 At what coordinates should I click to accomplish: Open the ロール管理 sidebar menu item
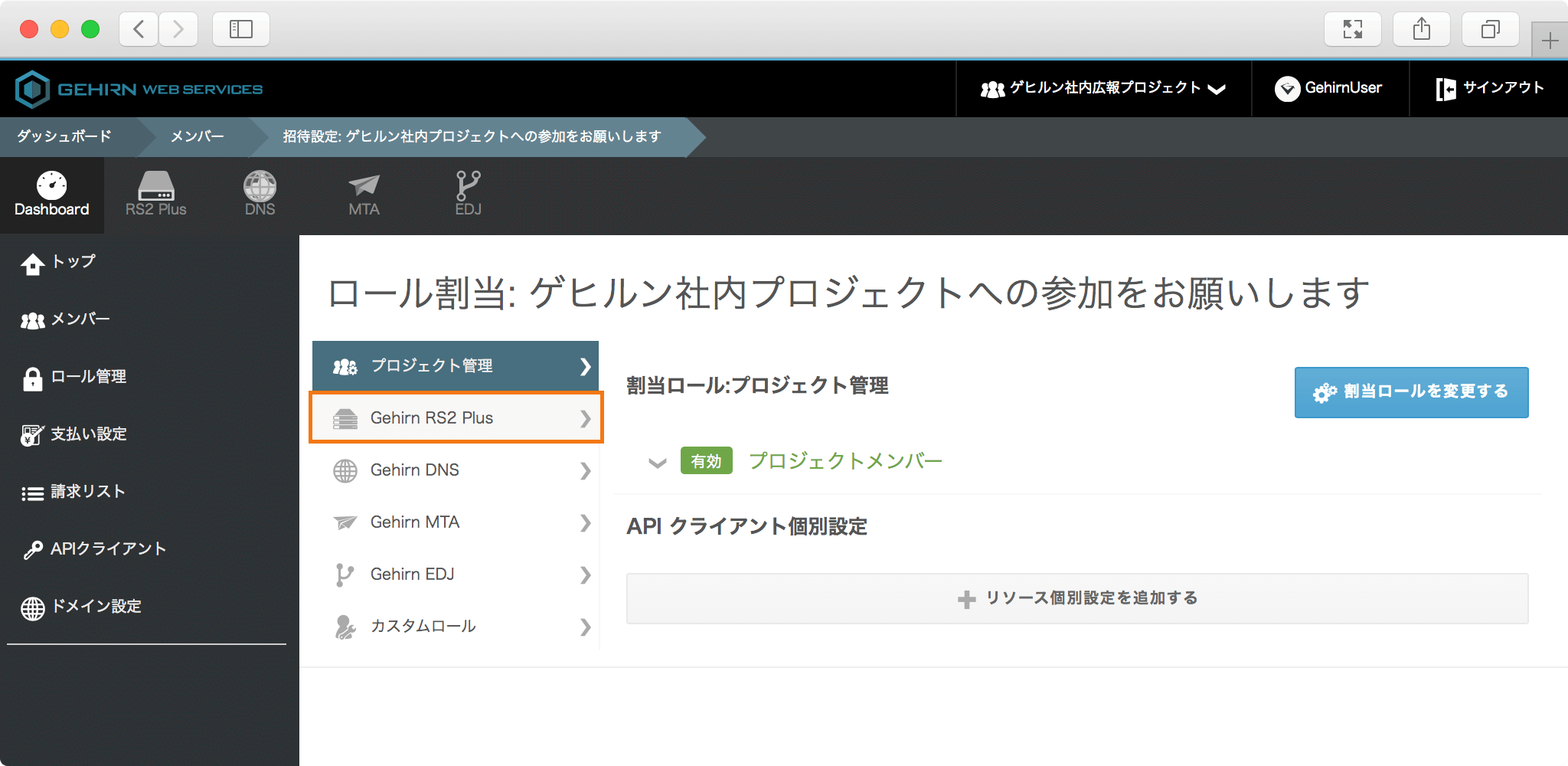coord(88,377)
